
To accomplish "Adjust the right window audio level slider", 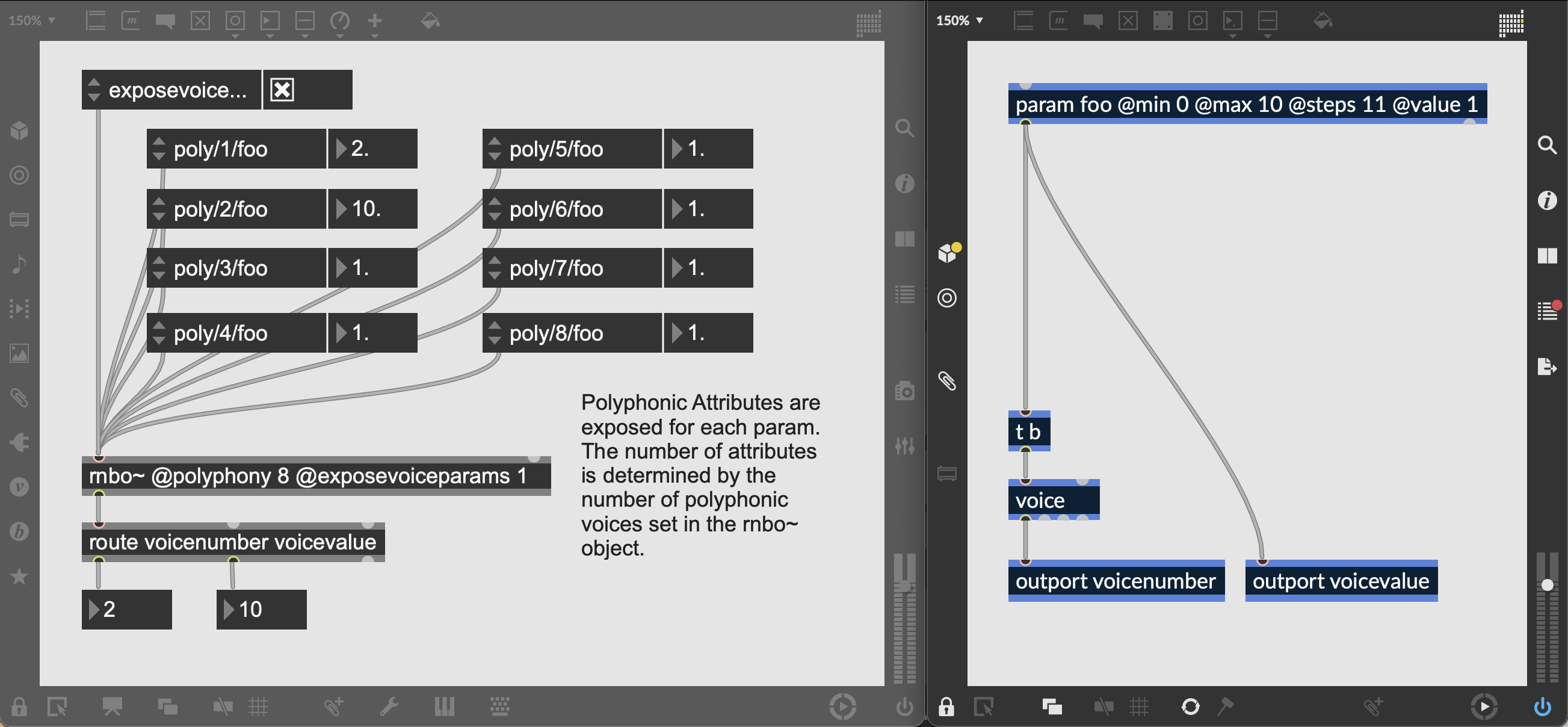I will point(1547,585).
